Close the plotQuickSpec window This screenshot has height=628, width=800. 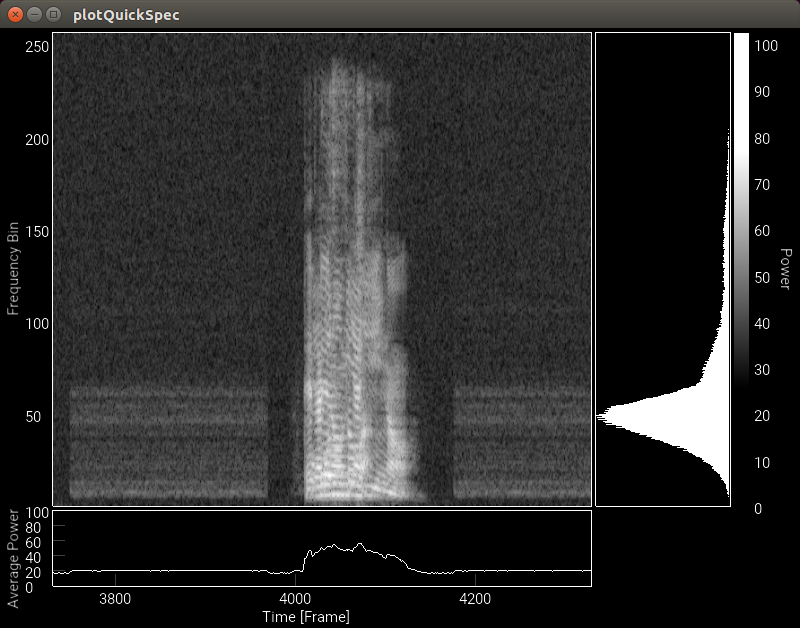16,15
